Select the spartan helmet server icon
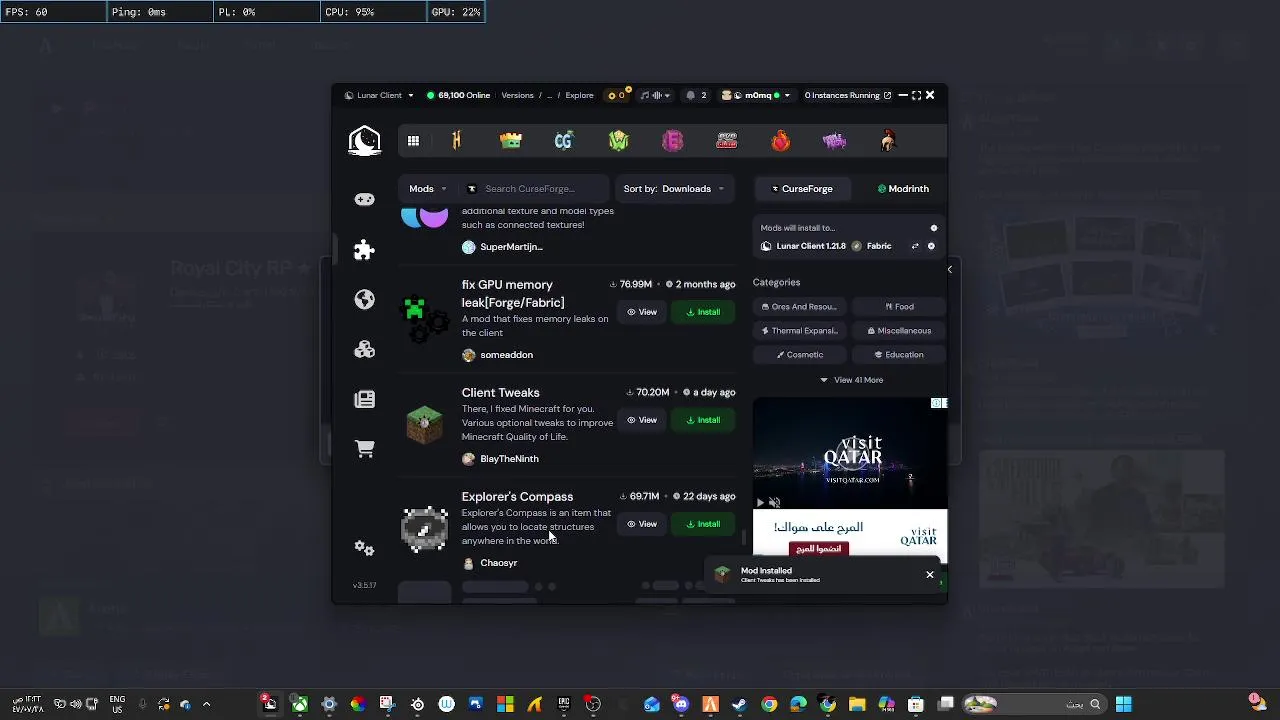Image resolution: width=1280 pixels, height=720 pixels. tap(888, 141)
